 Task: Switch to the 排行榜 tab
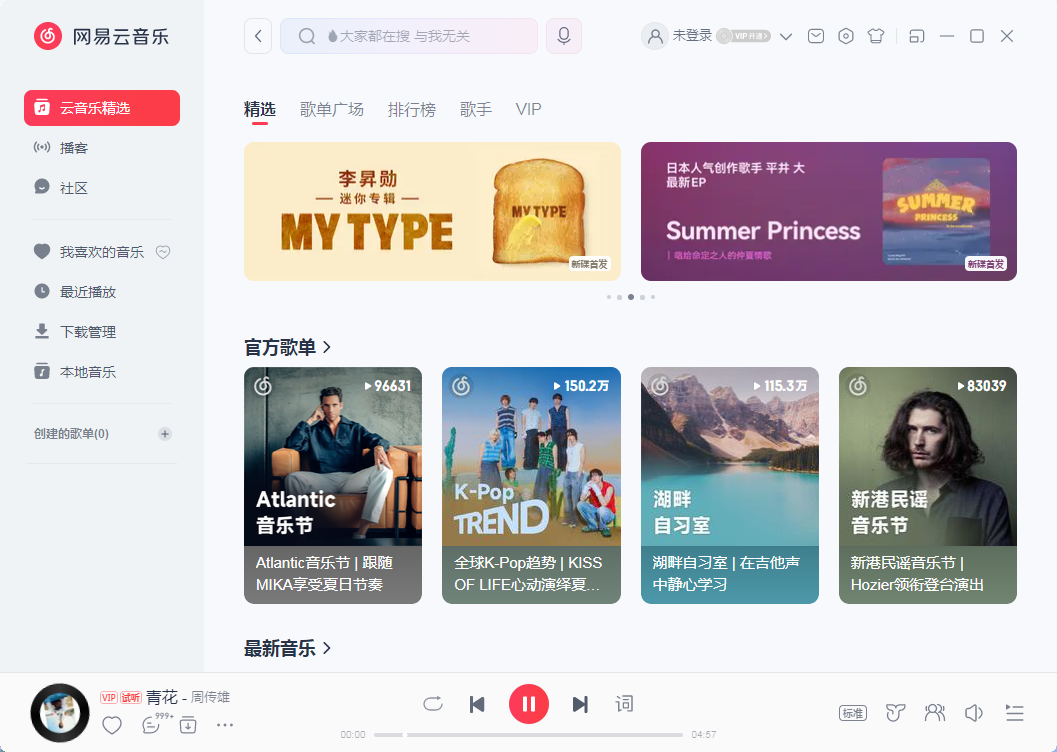pyautogui.click(x=412, y=109)
